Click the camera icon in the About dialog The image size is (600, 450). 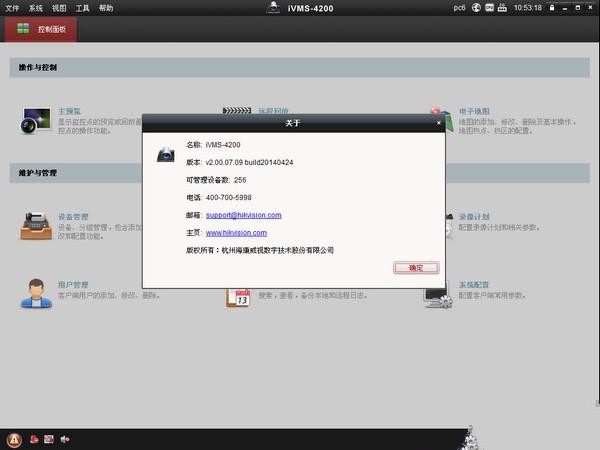tap(166, 154)
